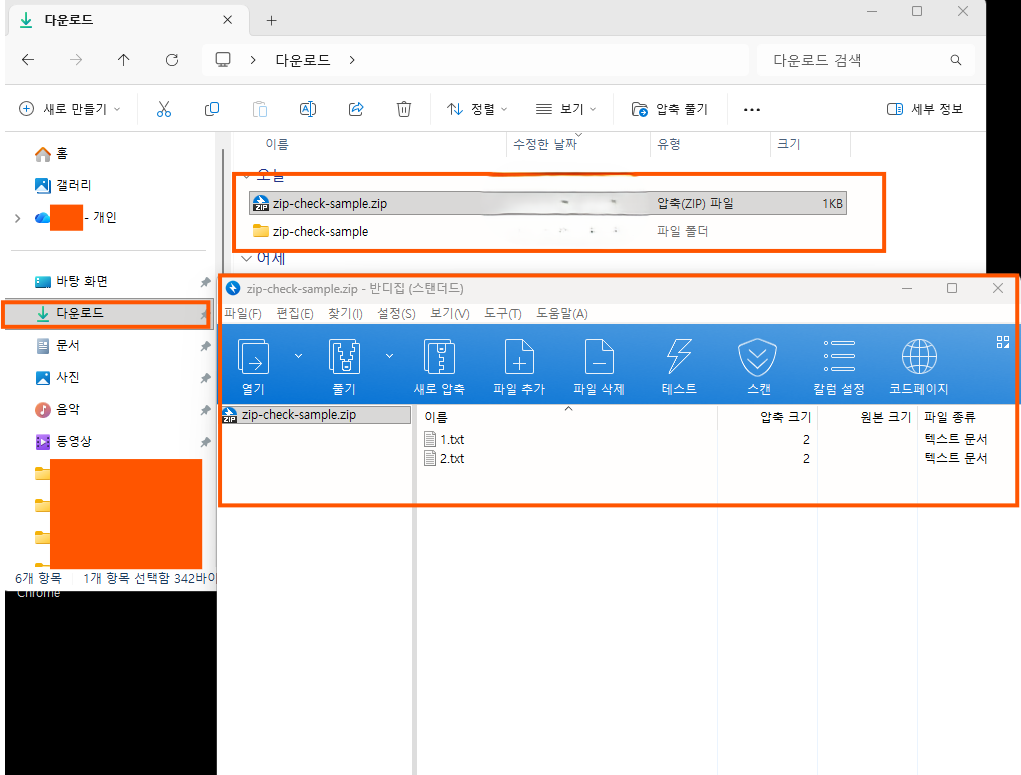Screen dimensions: 1021x775
Task: Click the Copy icon in Explorer toolbar
Action: point(212,109)
